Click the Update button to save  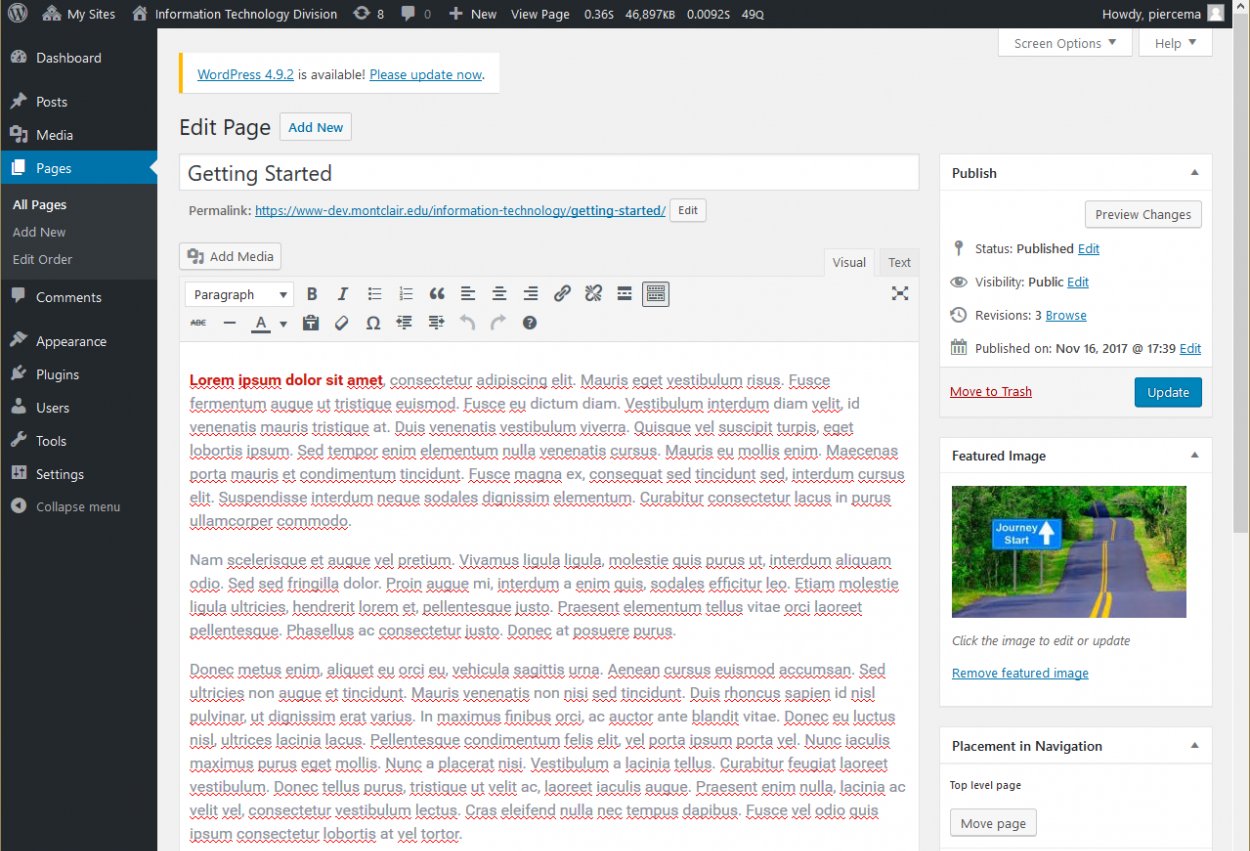[1168, 392]
